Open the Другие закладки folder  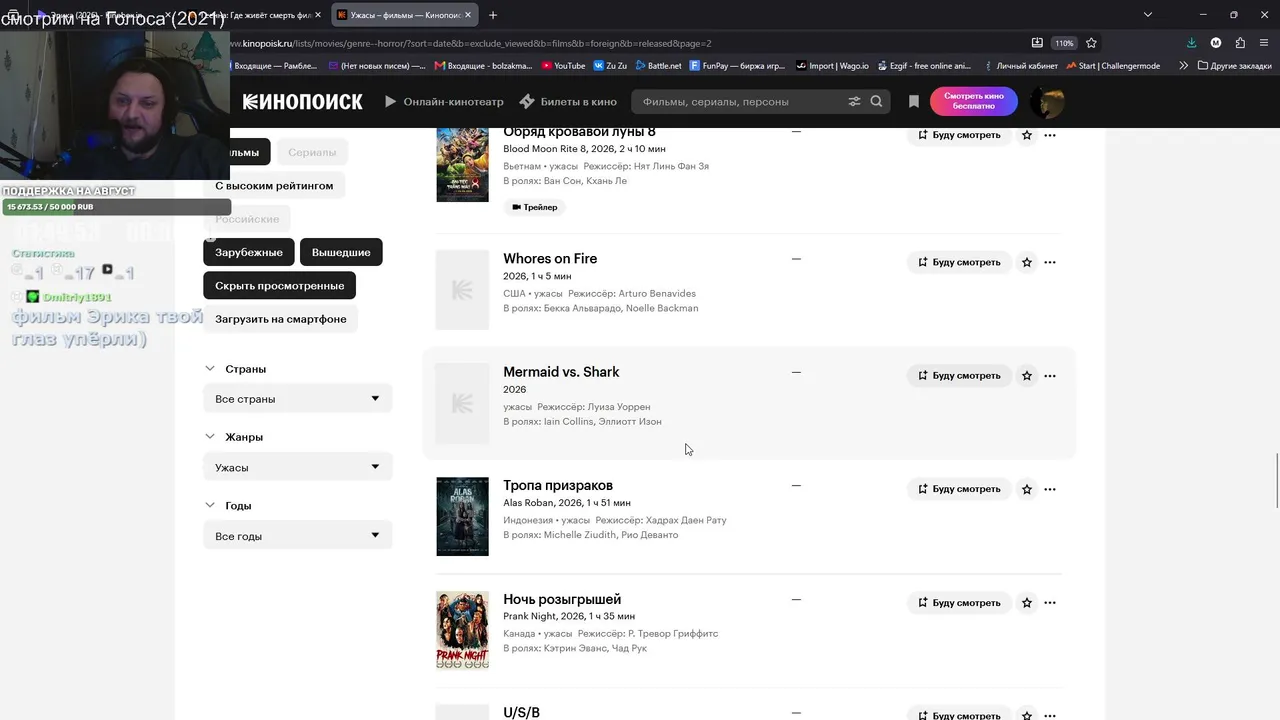click(1234, 66)
